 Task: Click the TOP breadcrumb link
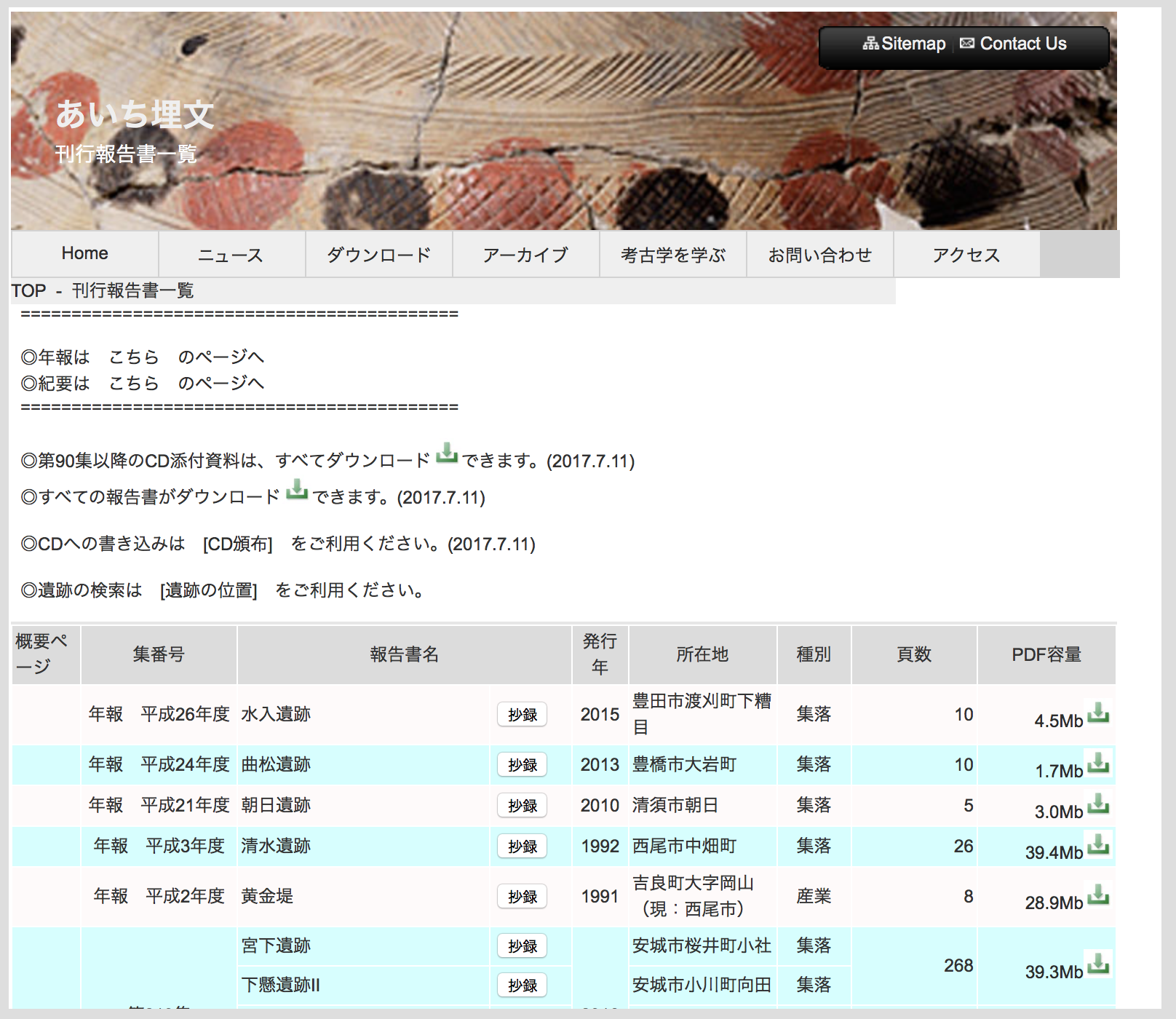pos(29,290)
